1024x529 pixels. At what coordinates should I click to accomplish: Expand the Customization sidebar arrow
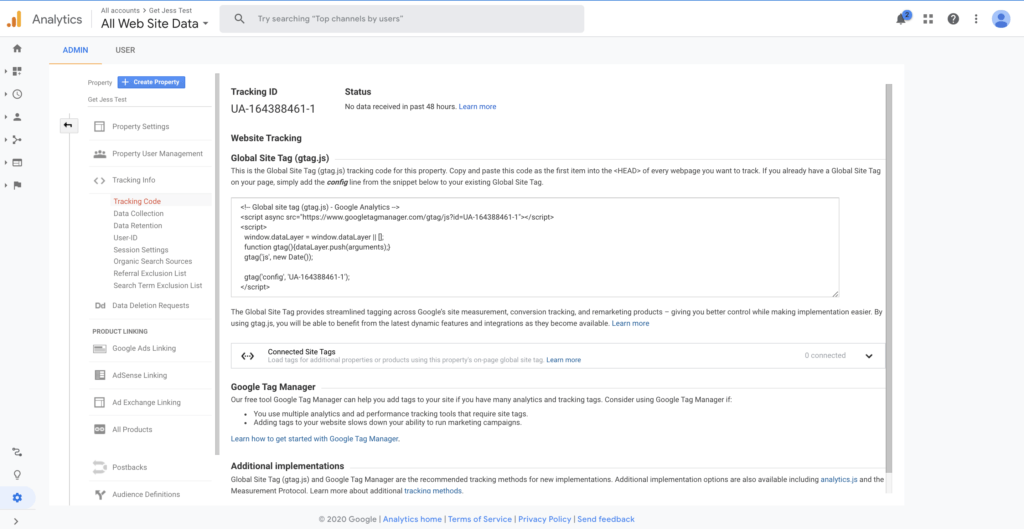pos(6,71)
